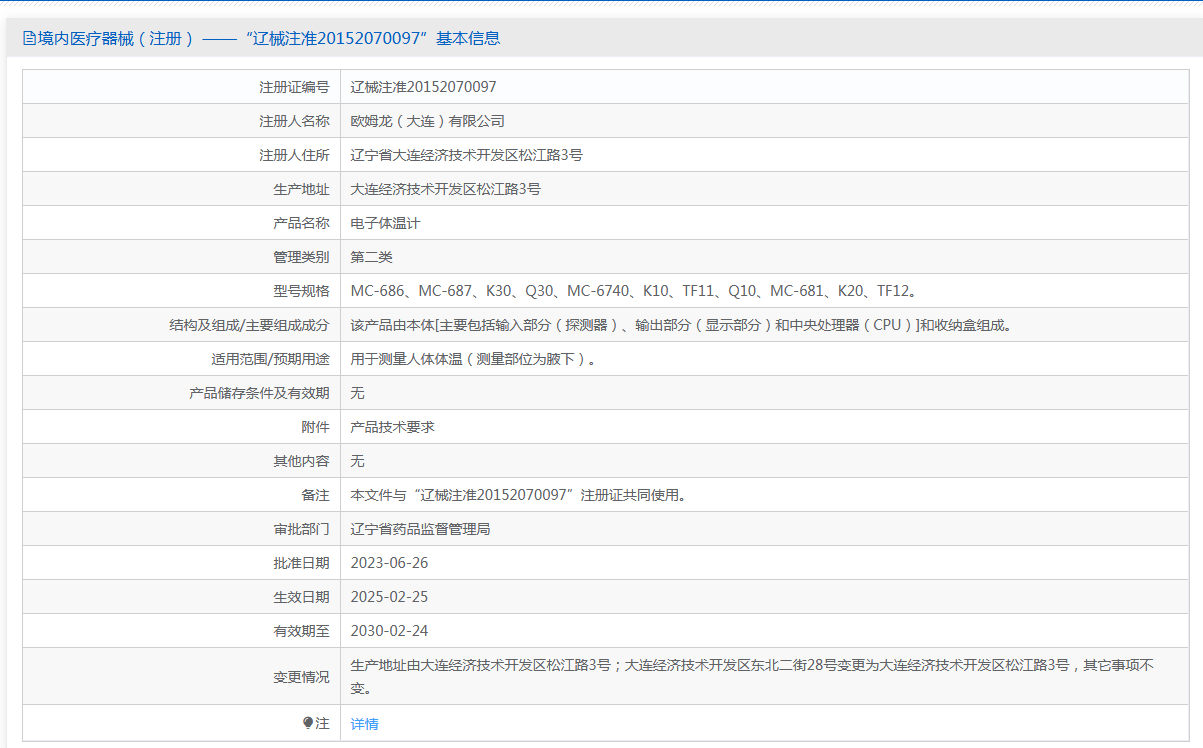Click the change description text about 东北二街28号
The image size is (1203, 748).
(753, 676)
